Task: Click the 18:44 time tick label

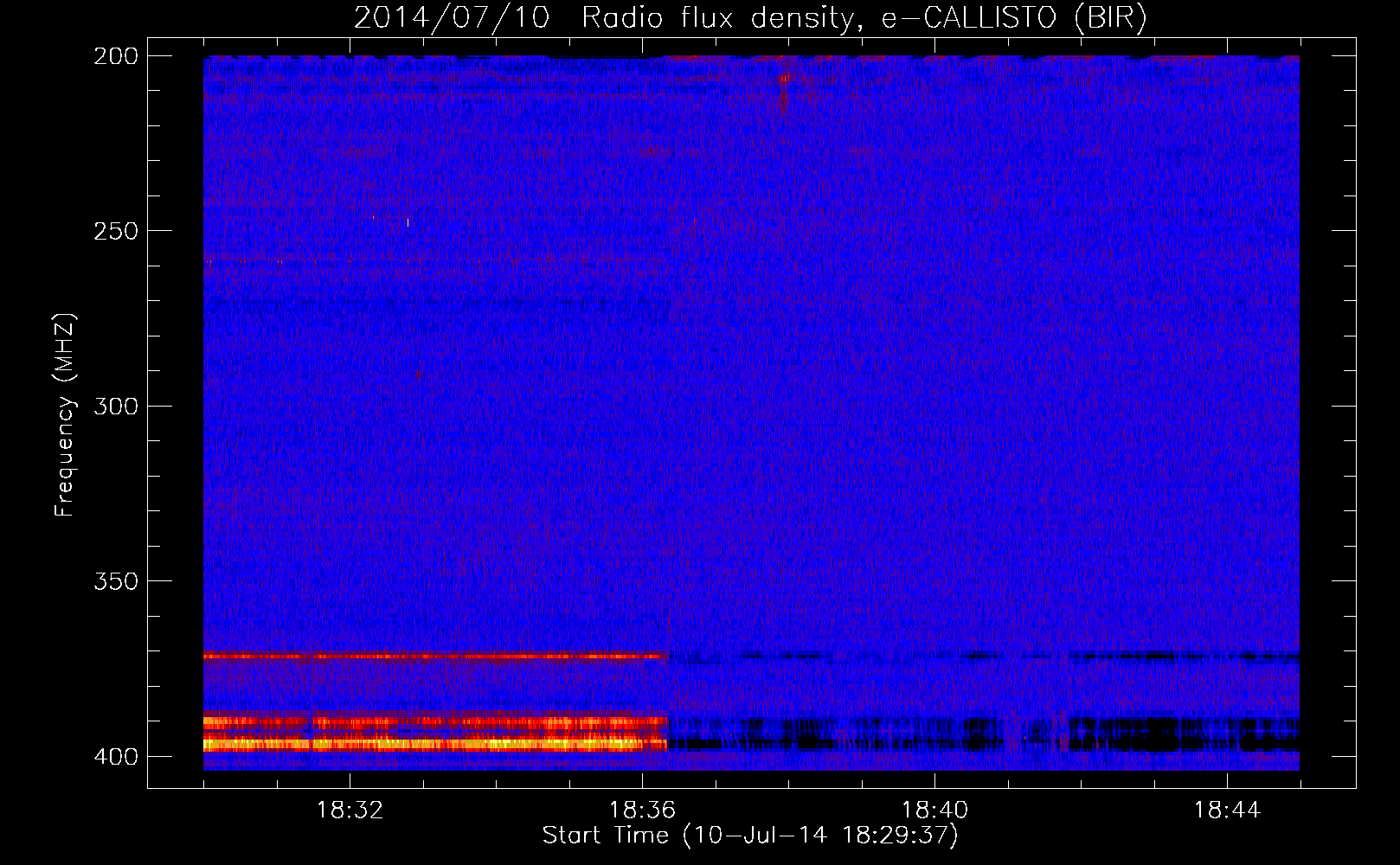Action: pyautogui.click(x=1227, y=811)
